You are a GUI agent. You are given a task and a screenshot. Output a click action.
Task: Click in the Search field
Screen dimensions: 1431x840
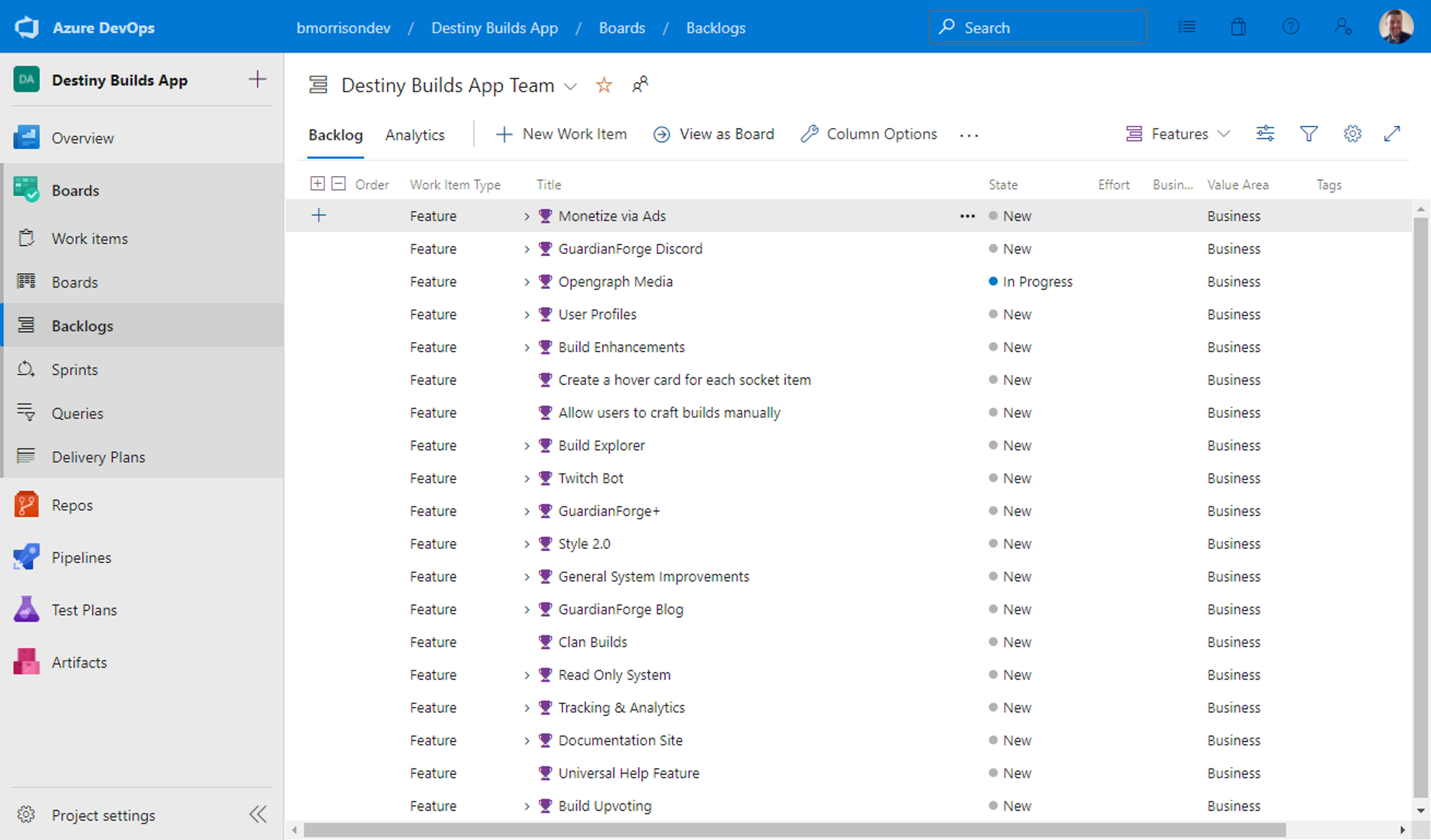1037,27
